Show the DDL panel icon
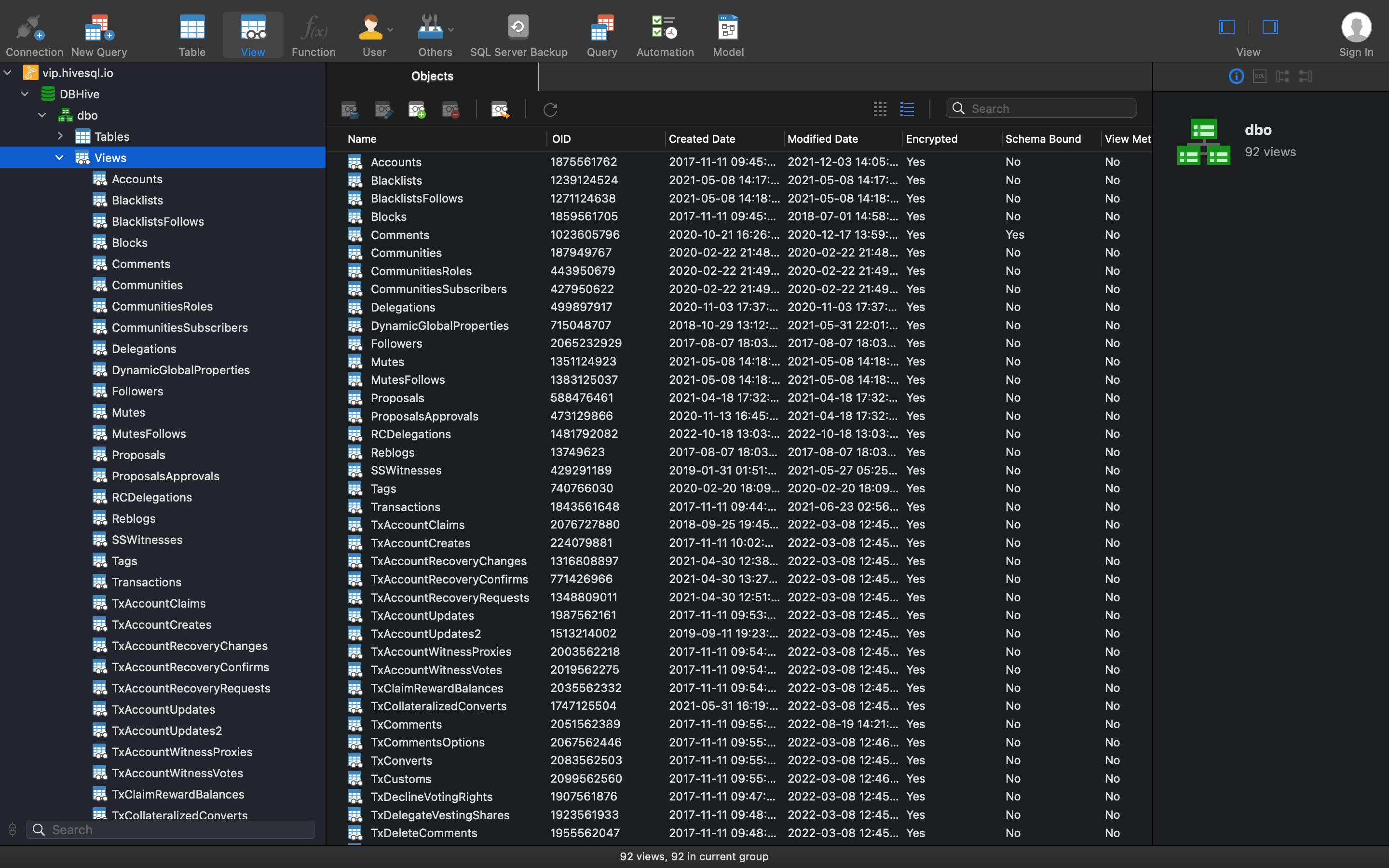The image size is (1389, 868). pyautogui.click(x=1259, y=76)
